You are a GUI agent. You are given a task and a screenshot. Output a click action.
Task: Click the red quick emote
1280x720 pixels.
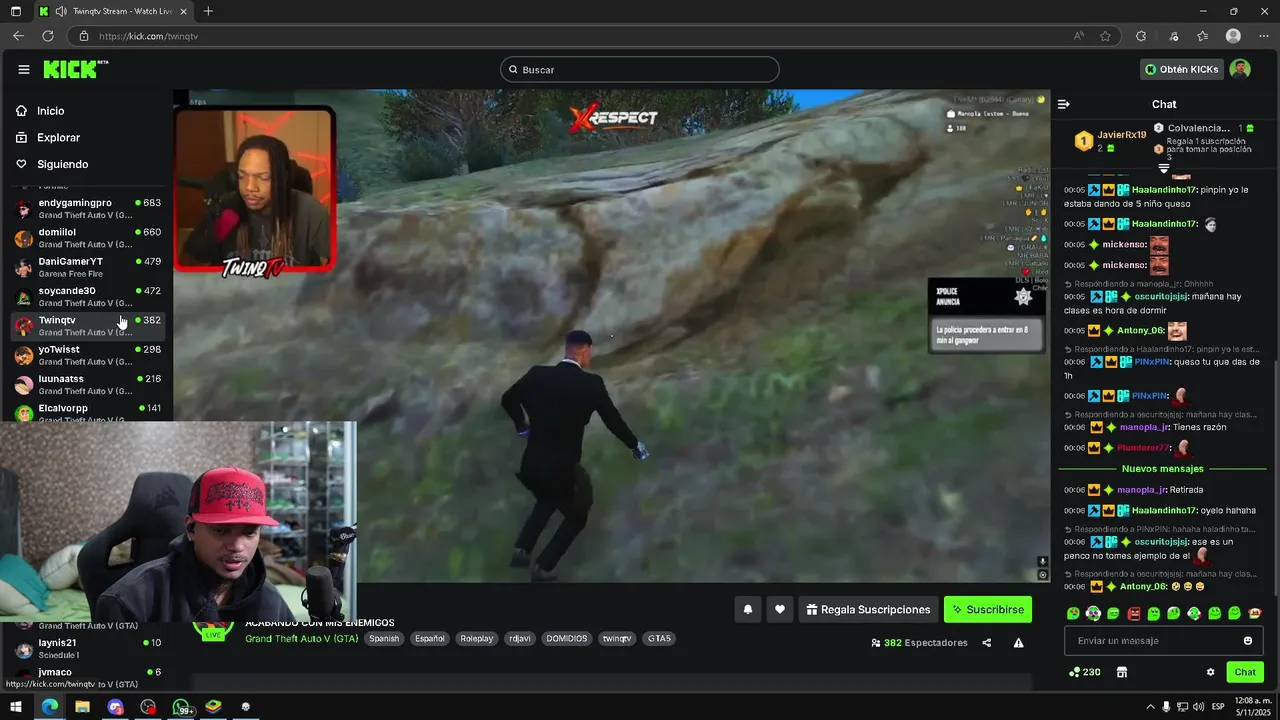coord(1134,613)
